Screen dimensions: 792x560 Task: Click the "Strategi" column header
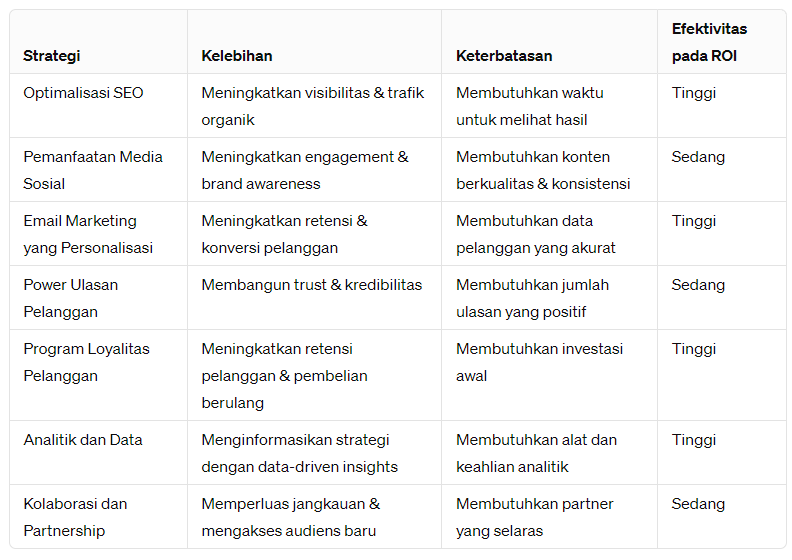[52, 56]
